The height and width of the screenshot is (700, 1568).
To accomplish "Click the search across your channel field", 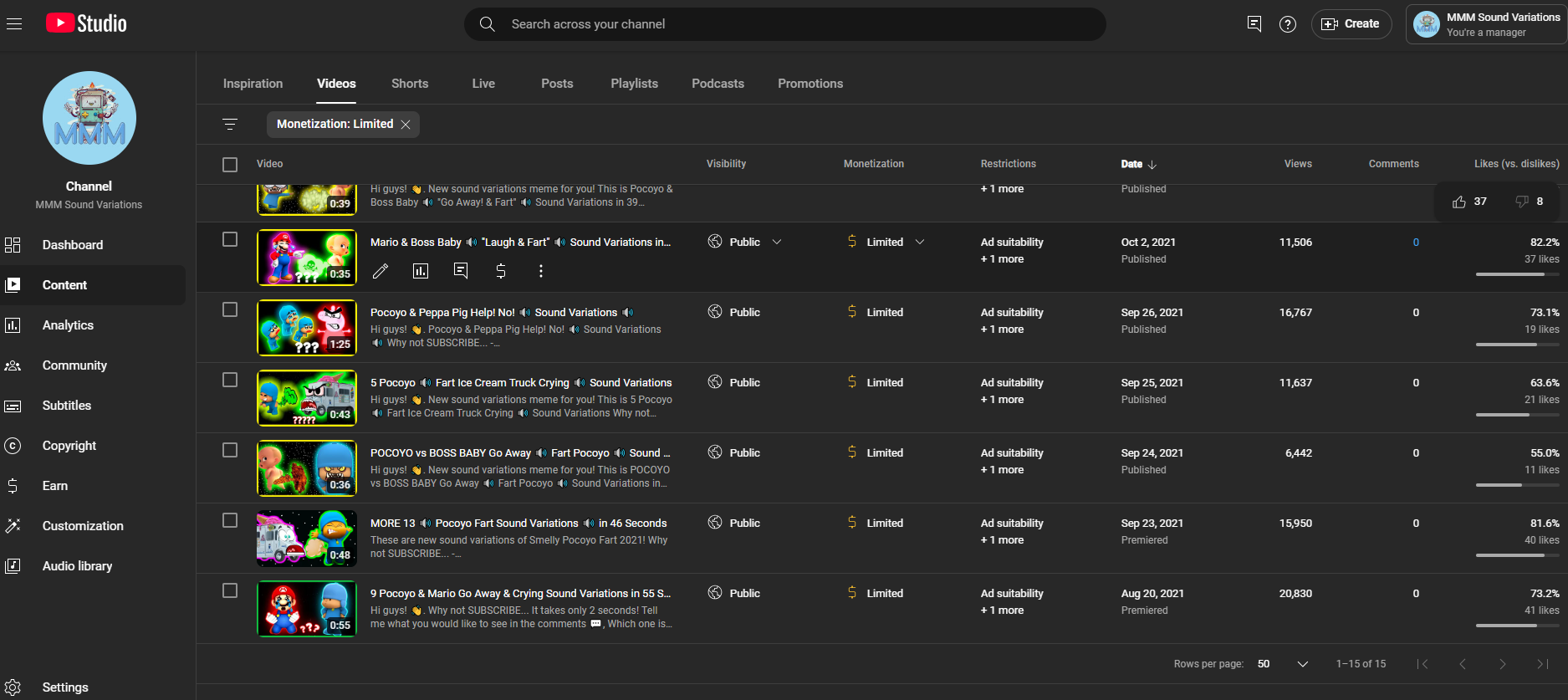I will click(x=785, y=24).
